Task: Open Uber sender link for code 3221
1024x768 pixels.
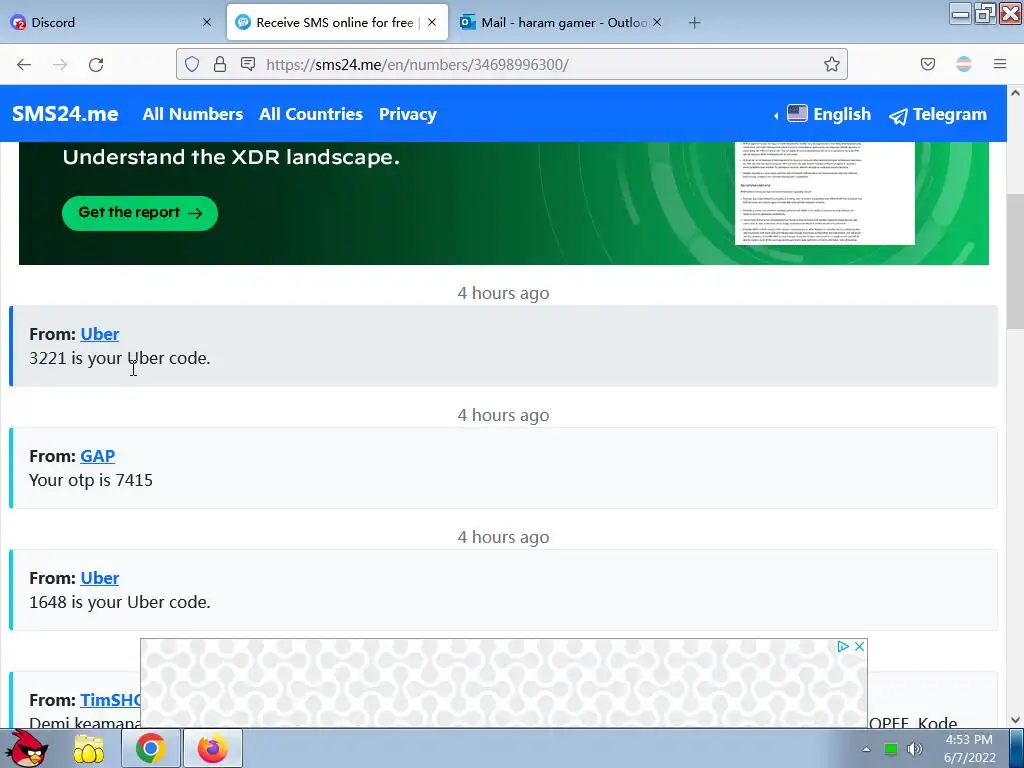Action: click(99, 334)
